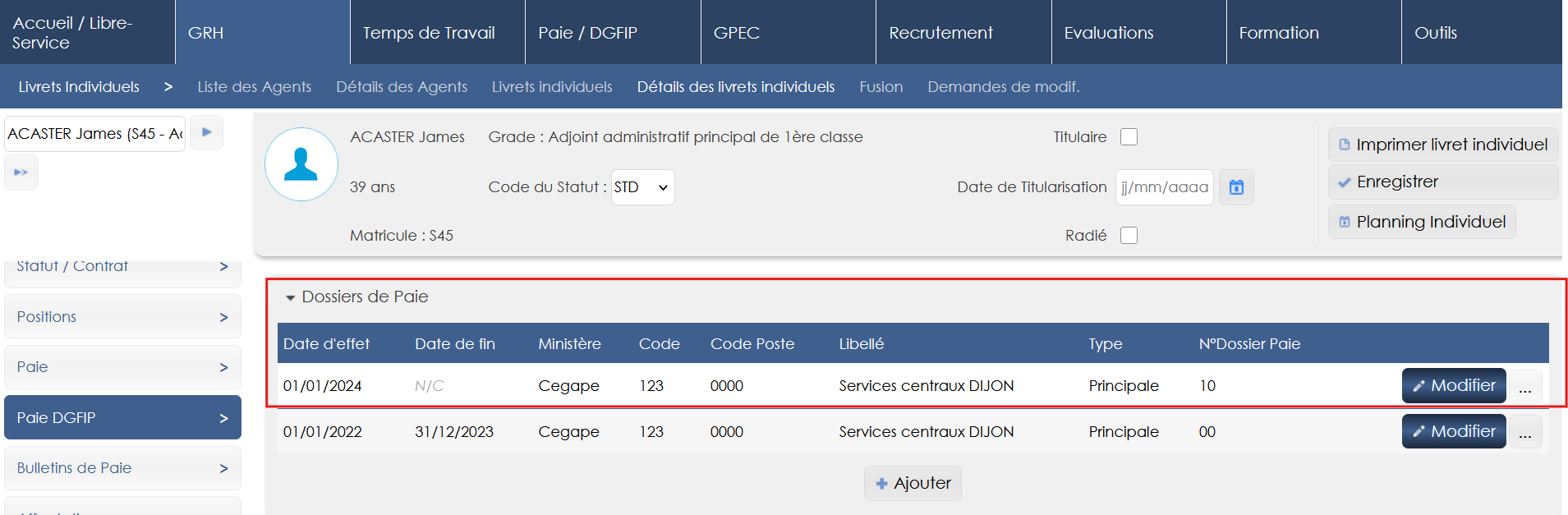Click the fast-forward double arrow icon
Screen dimensions: 1568x515
pos(21,172)
